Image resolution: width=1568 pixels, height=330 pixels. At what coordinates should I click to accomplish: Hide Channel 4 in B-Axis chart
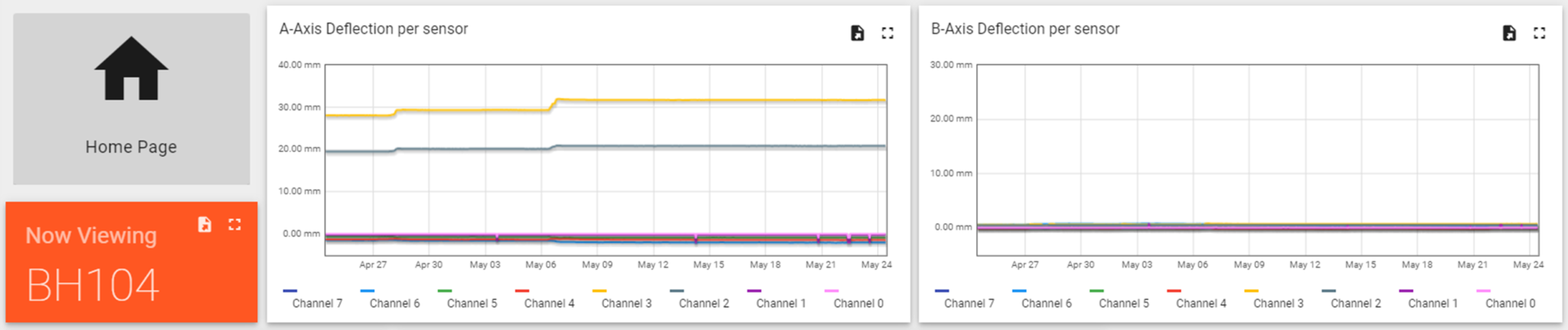[x=1200, y=303]
